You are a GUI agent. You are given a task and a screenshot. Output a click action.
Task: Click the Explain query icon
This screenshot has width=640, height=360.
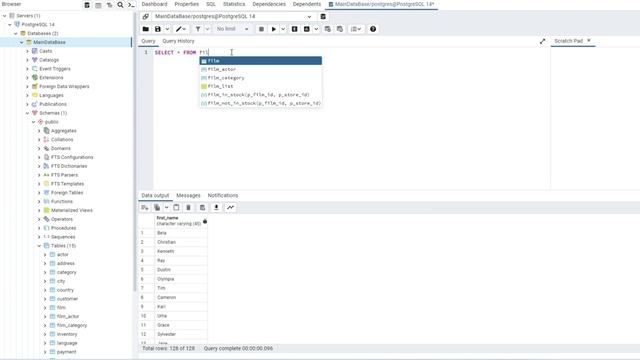(x=294, y=29)
